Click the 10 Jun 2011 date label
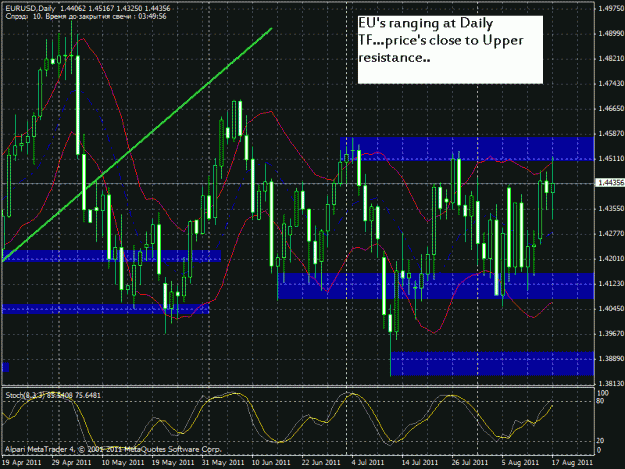Viewport: 625px width, 469px height. tap(271, 462)
